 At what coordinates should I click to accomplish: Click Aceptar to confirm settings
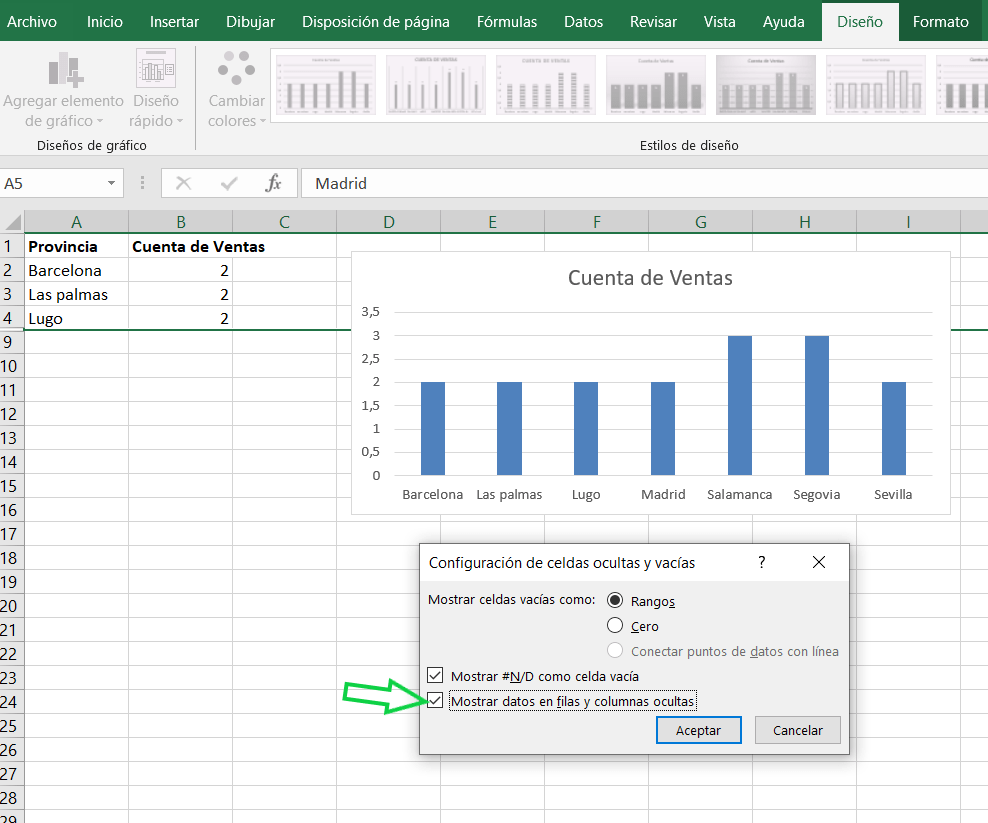click(x=698, y=730)
